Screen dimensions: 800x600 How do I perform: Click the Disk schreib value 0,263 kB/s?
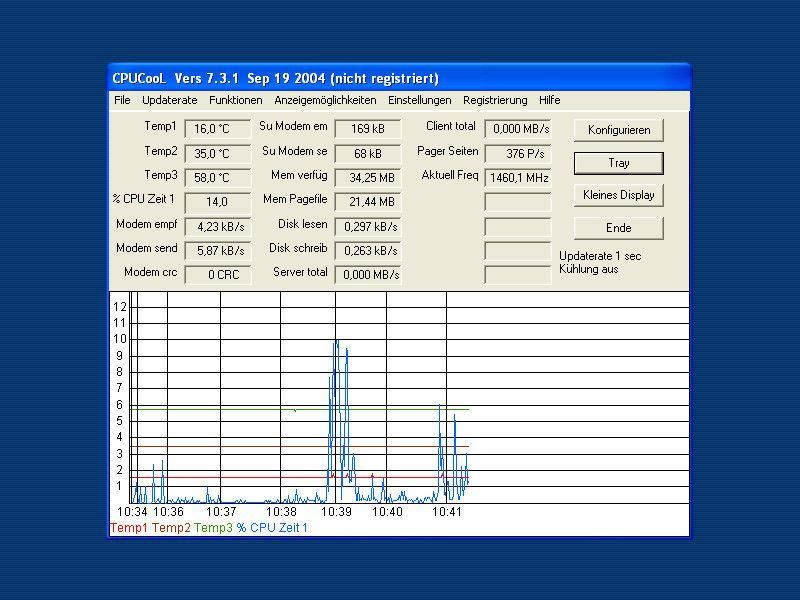coord(368,251)
